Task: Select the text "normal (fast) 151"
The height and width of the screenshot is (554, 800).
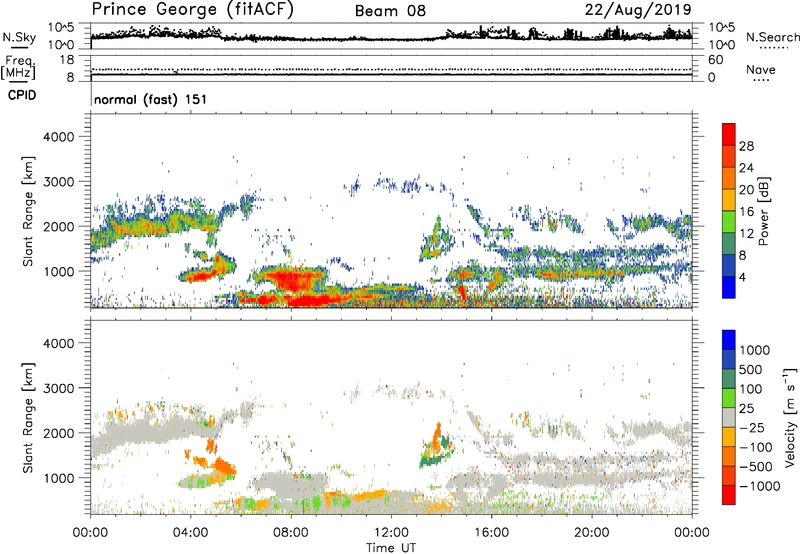Action: coord(151,99)
